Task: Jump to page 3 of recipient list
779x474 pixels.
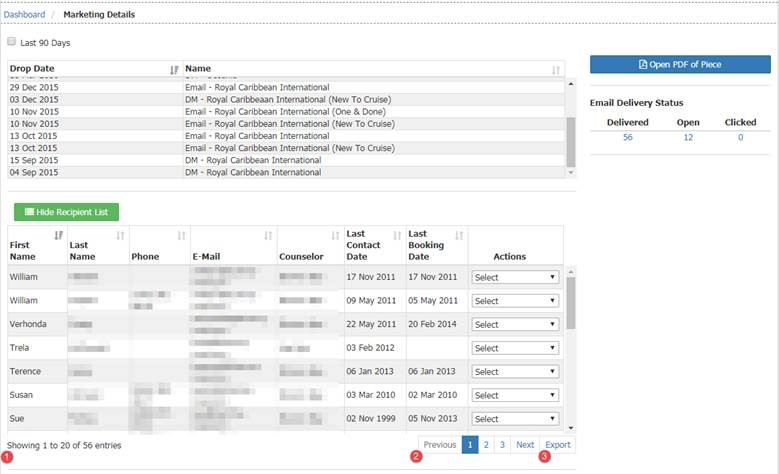Action: [x=502, y=445]
